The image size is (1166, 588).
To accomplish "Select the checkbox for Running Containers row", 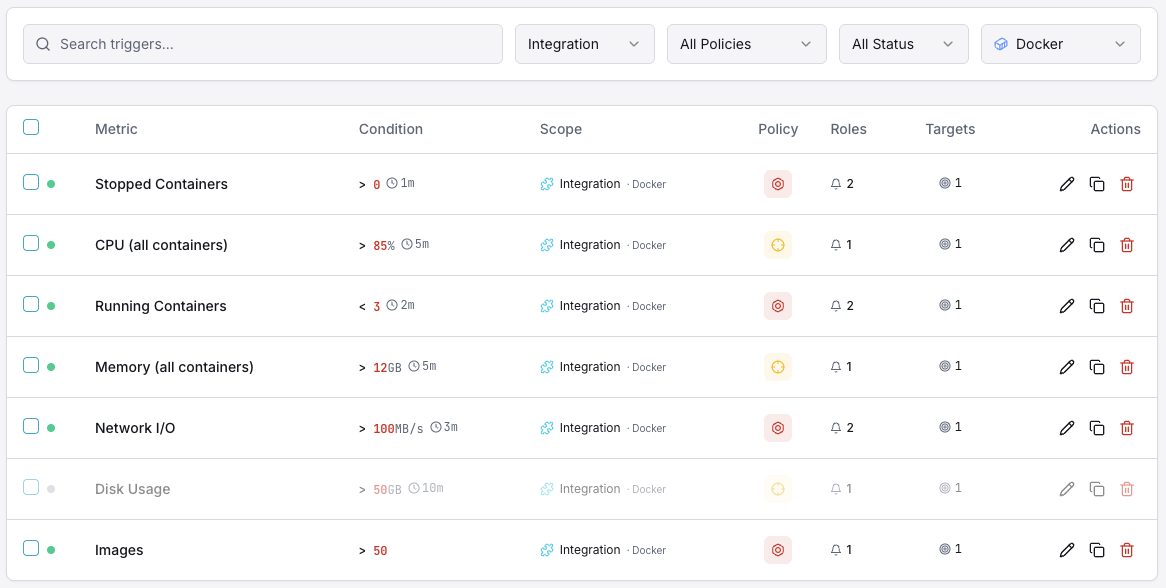I will click(31, 306).
